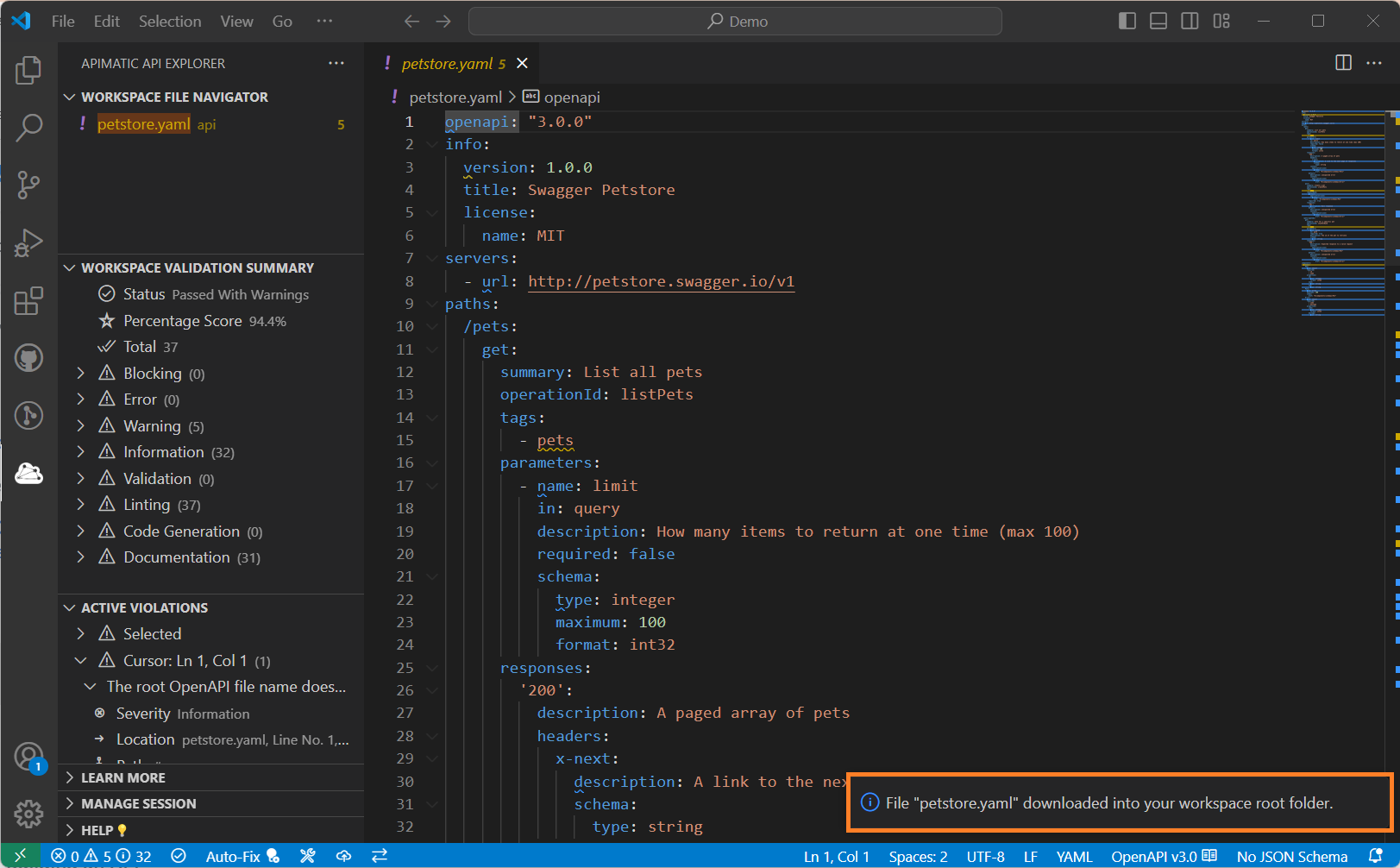Click the code minimap overview
Image resolution: width=1400 pixels, height=868 pixels.
[1343, 214]
